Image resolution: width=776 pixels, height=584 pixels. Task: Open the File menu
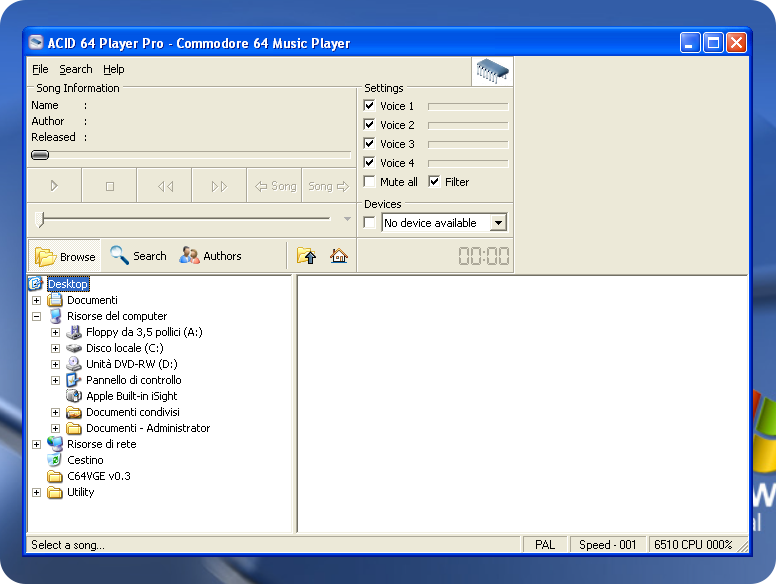[40, 69]
